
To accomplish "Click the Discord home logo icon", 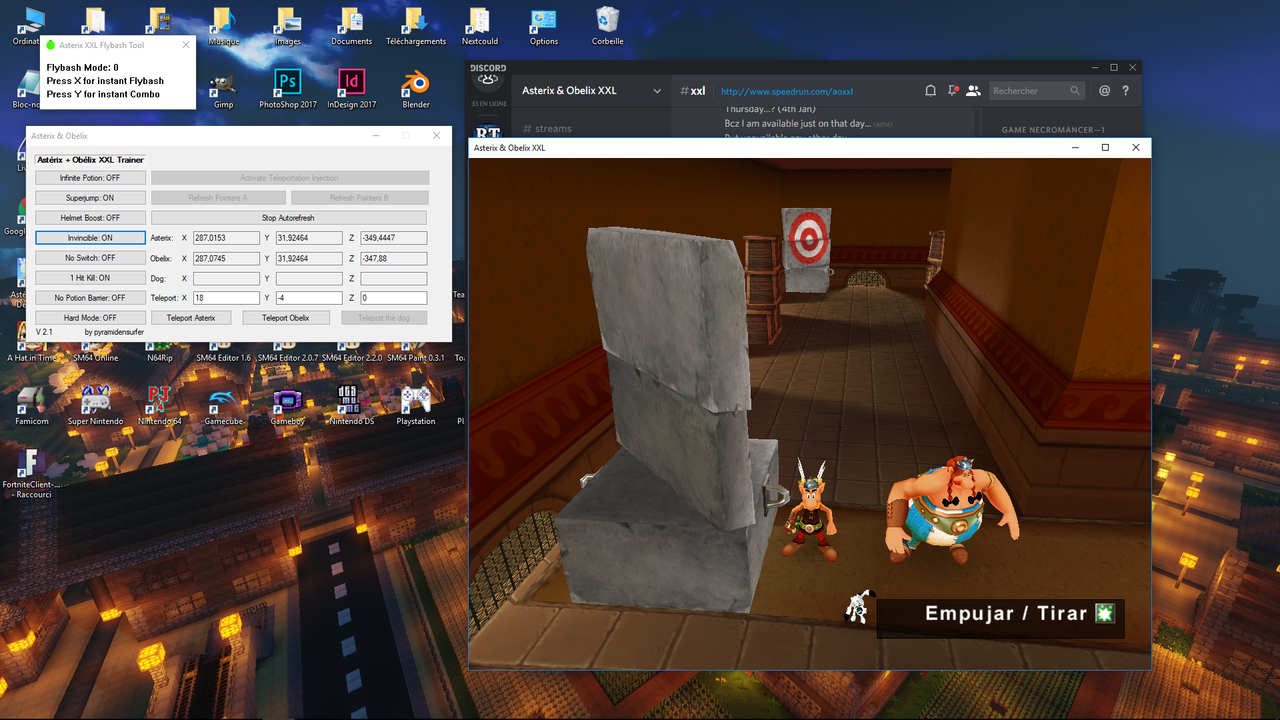I will (x=488, y=79).
